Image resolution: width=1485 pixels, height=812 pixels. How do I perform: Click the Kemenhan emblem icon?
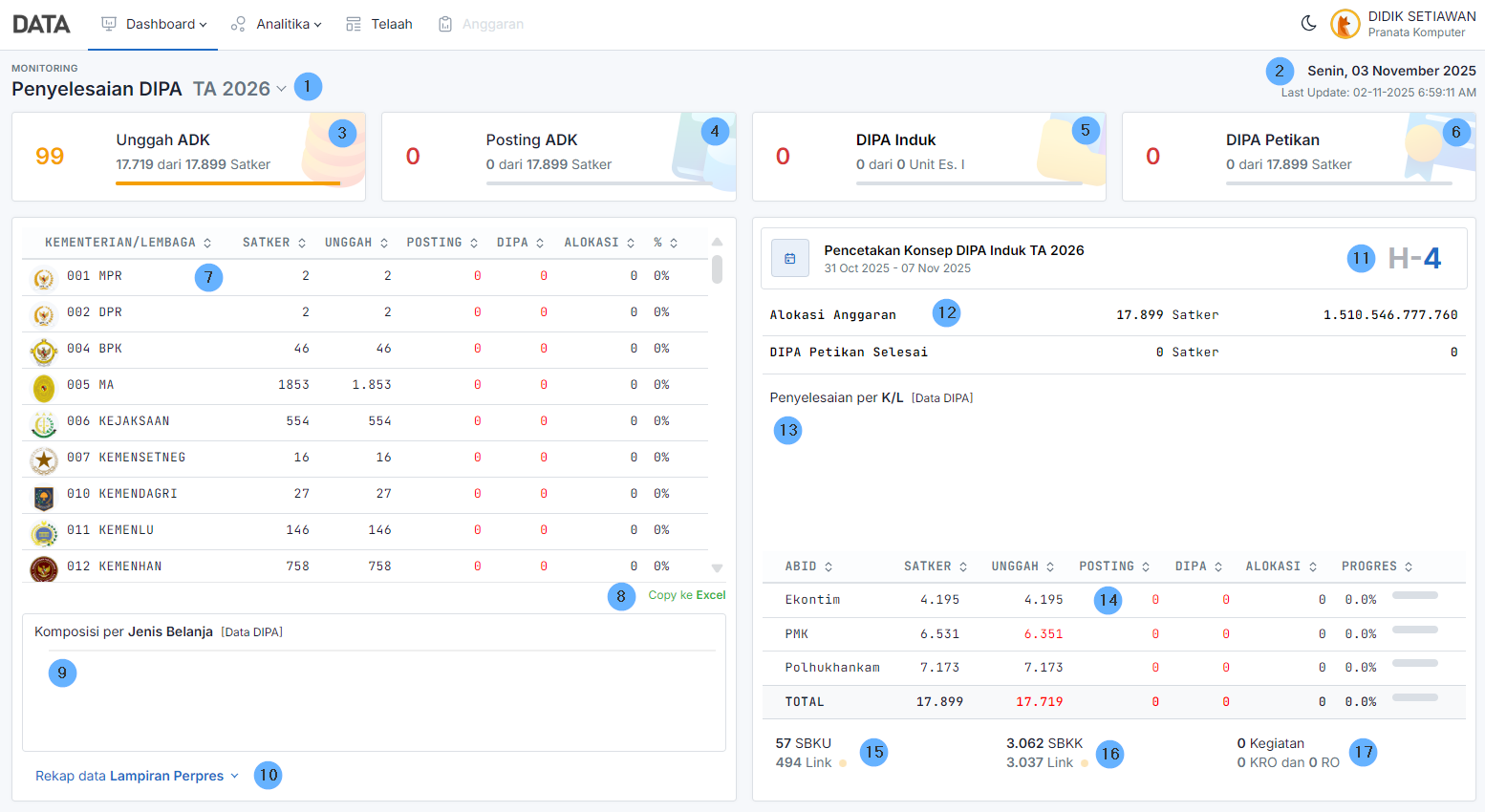43,568
